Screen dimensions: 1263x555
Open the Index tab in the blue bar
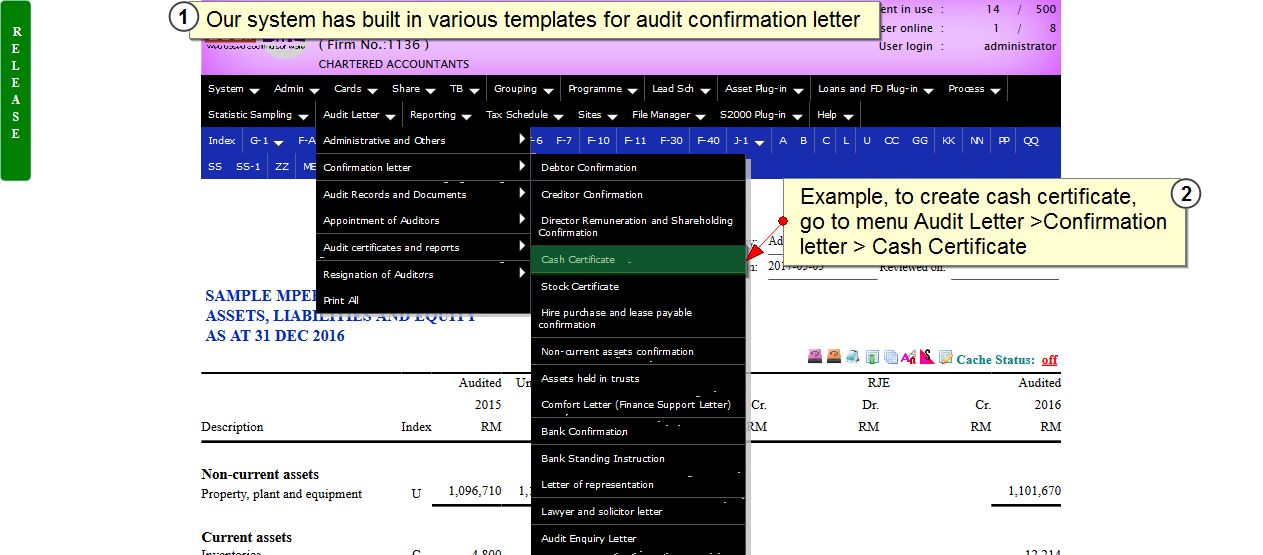[x=221, y=141]
